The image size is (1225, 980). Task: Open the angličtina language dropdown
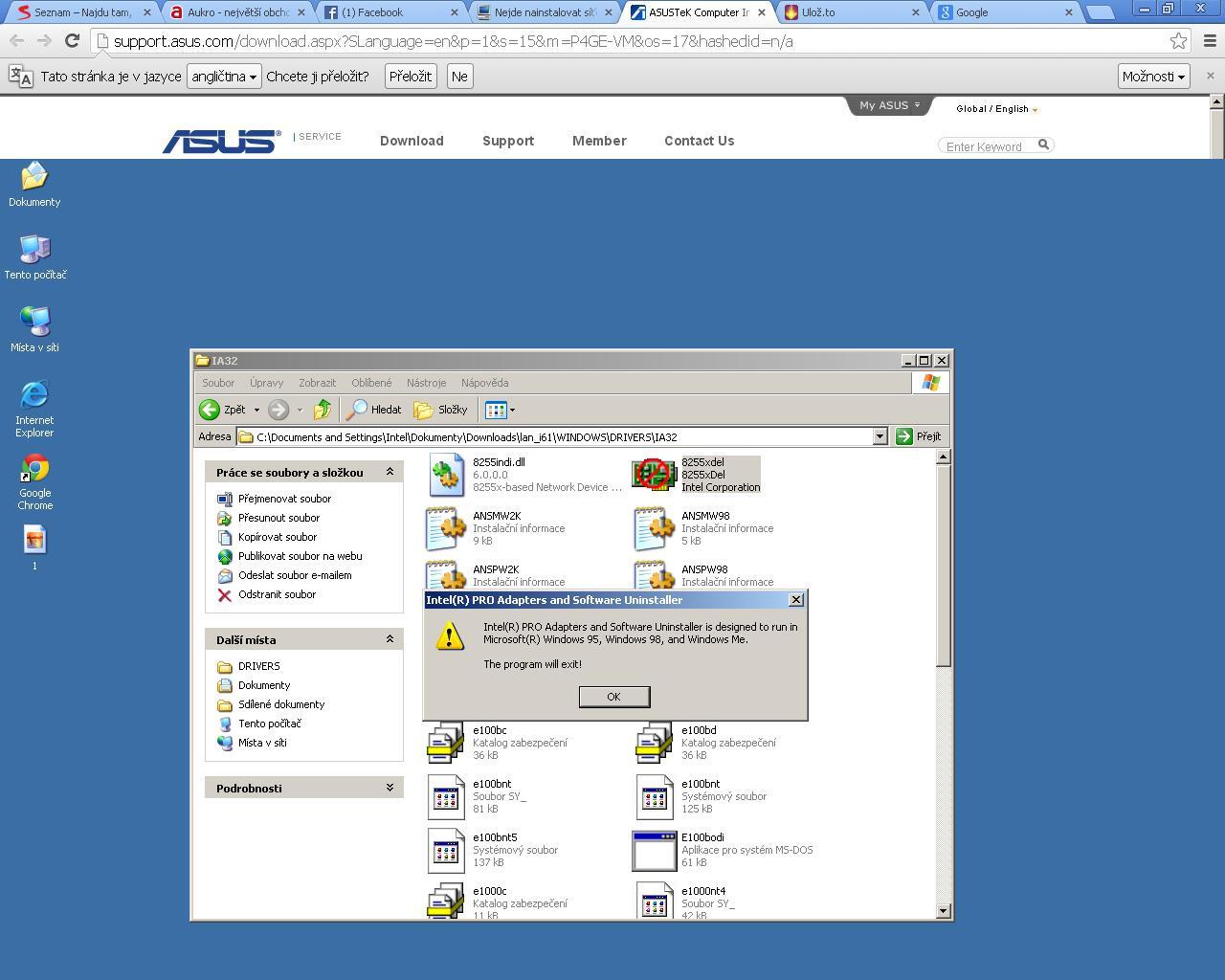[x=224, y=77]
